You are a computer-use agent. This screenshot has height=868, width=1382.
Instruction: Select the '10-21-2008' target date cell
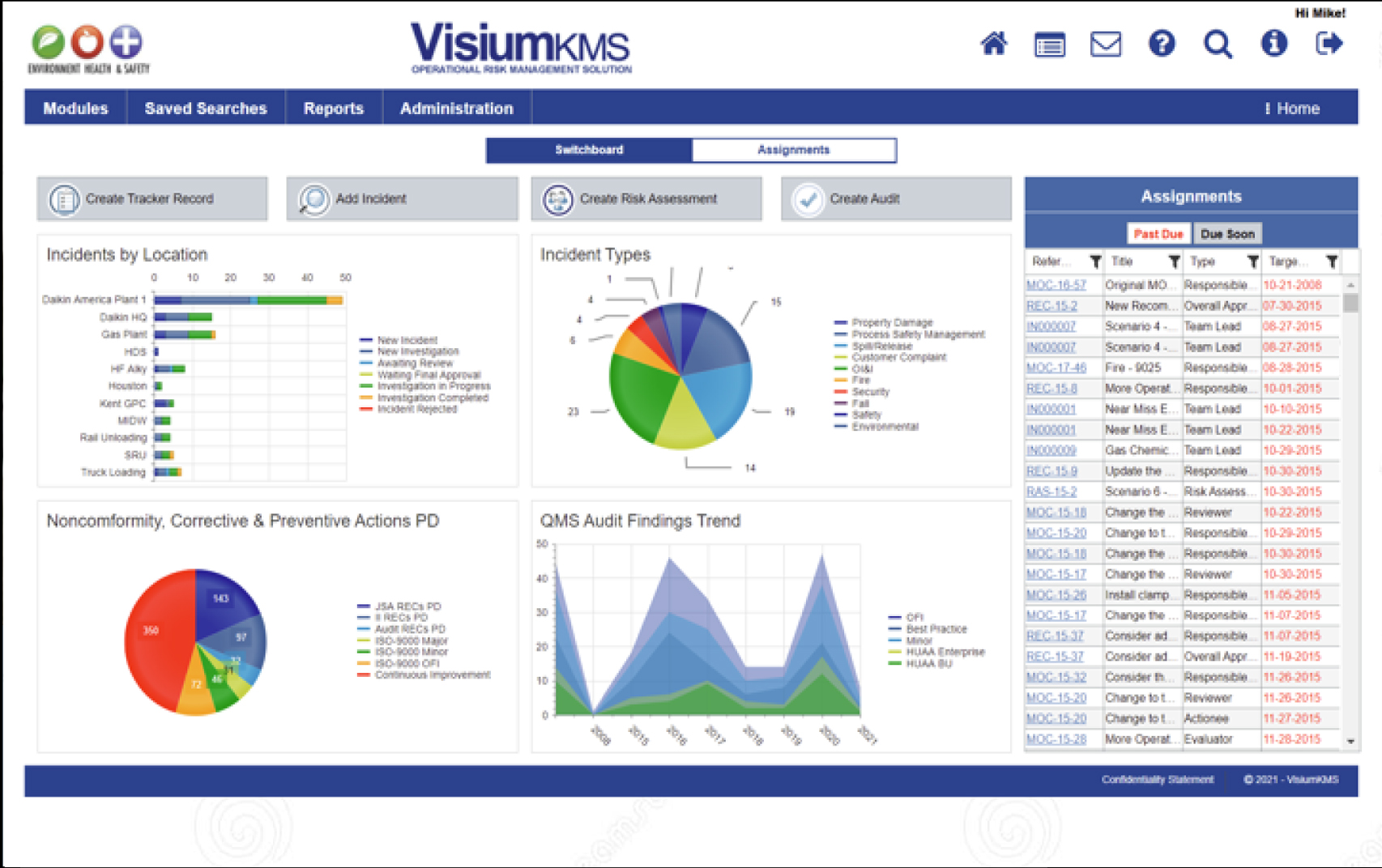pos(1299,285)
